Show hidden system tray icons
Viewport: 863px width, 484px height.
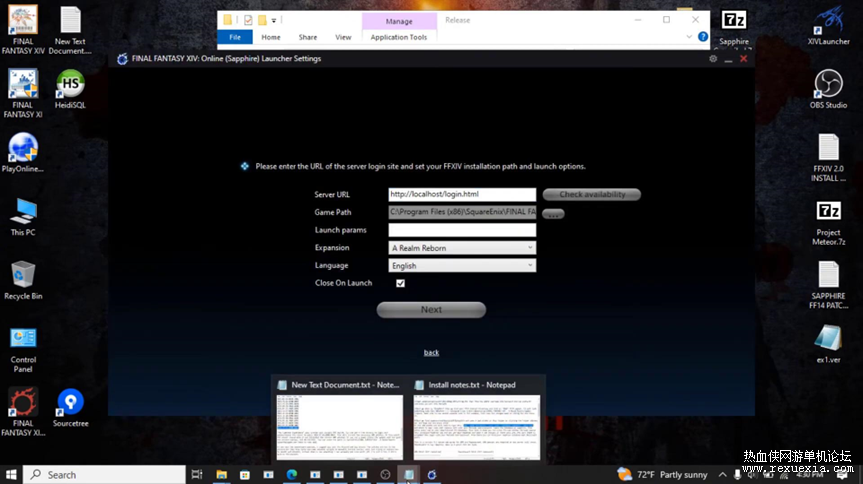[722, 474]
